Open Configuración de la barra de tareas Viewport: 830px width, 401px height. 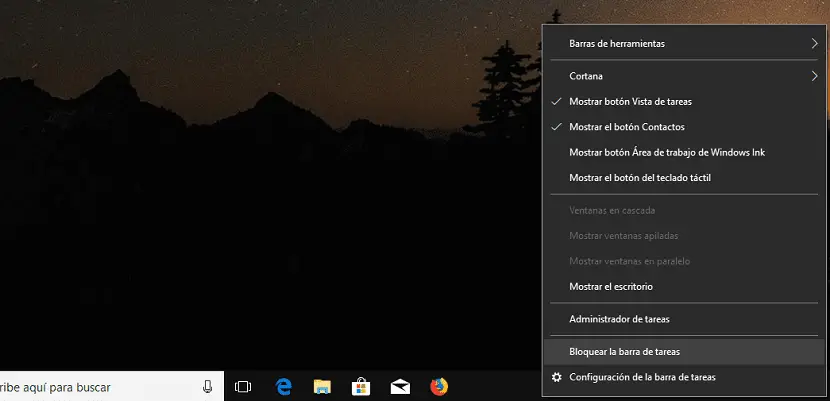click(x=684, y=377)
